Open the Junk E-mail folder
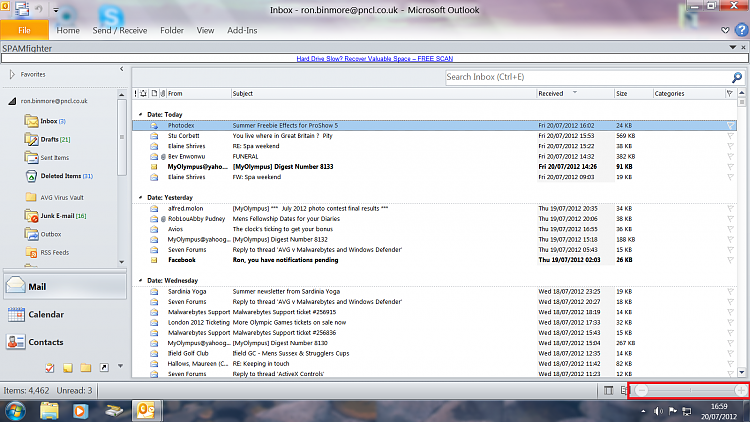Viewport: 750px width, 422px height. [x=55, y=216]
